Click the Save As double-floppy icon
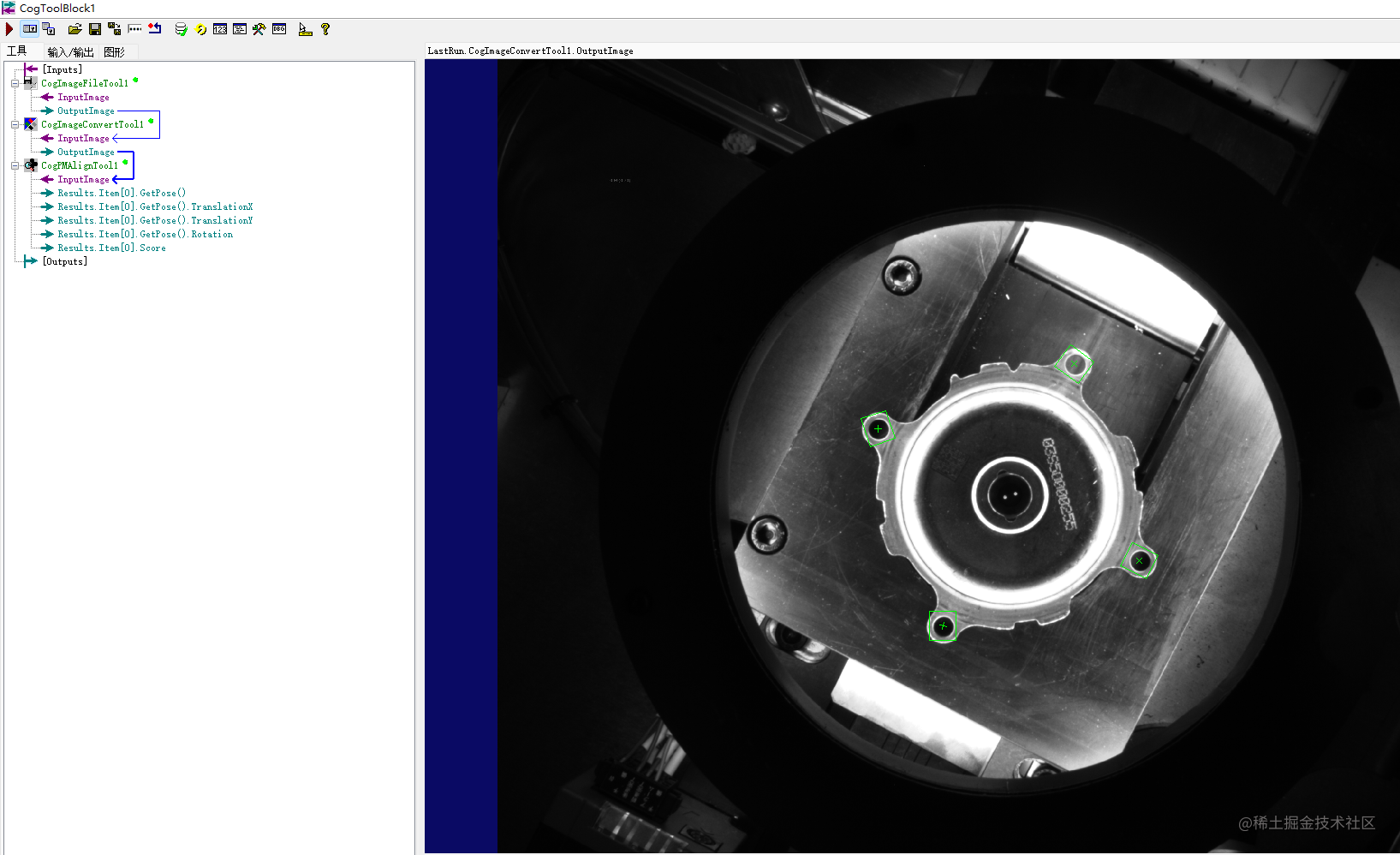The width and height of the screenshot is (1400, 855). (x=115, y=29)
